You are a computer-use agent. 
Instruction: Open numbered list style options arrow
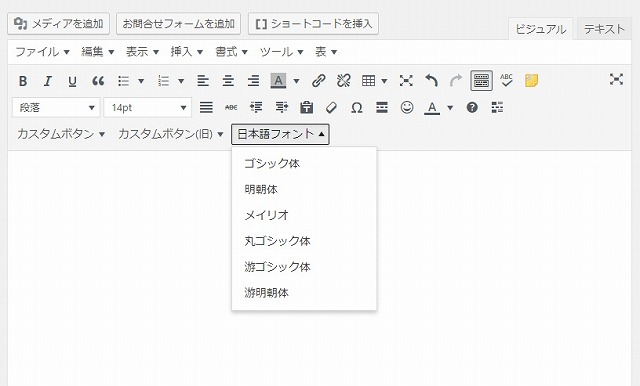coord(181,81)
